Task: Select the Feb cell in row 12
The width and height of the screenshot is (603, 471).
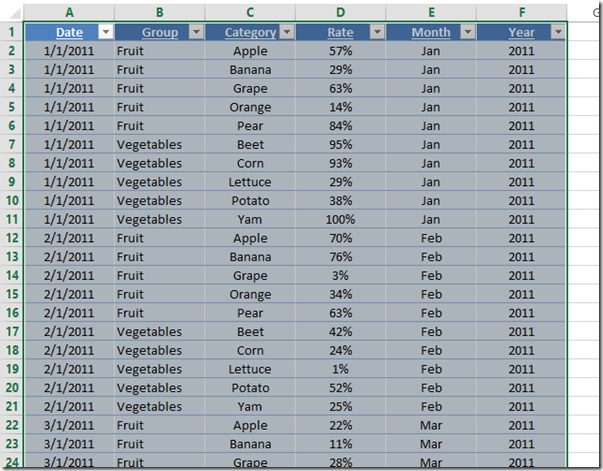Action: (x=431, y=238)
